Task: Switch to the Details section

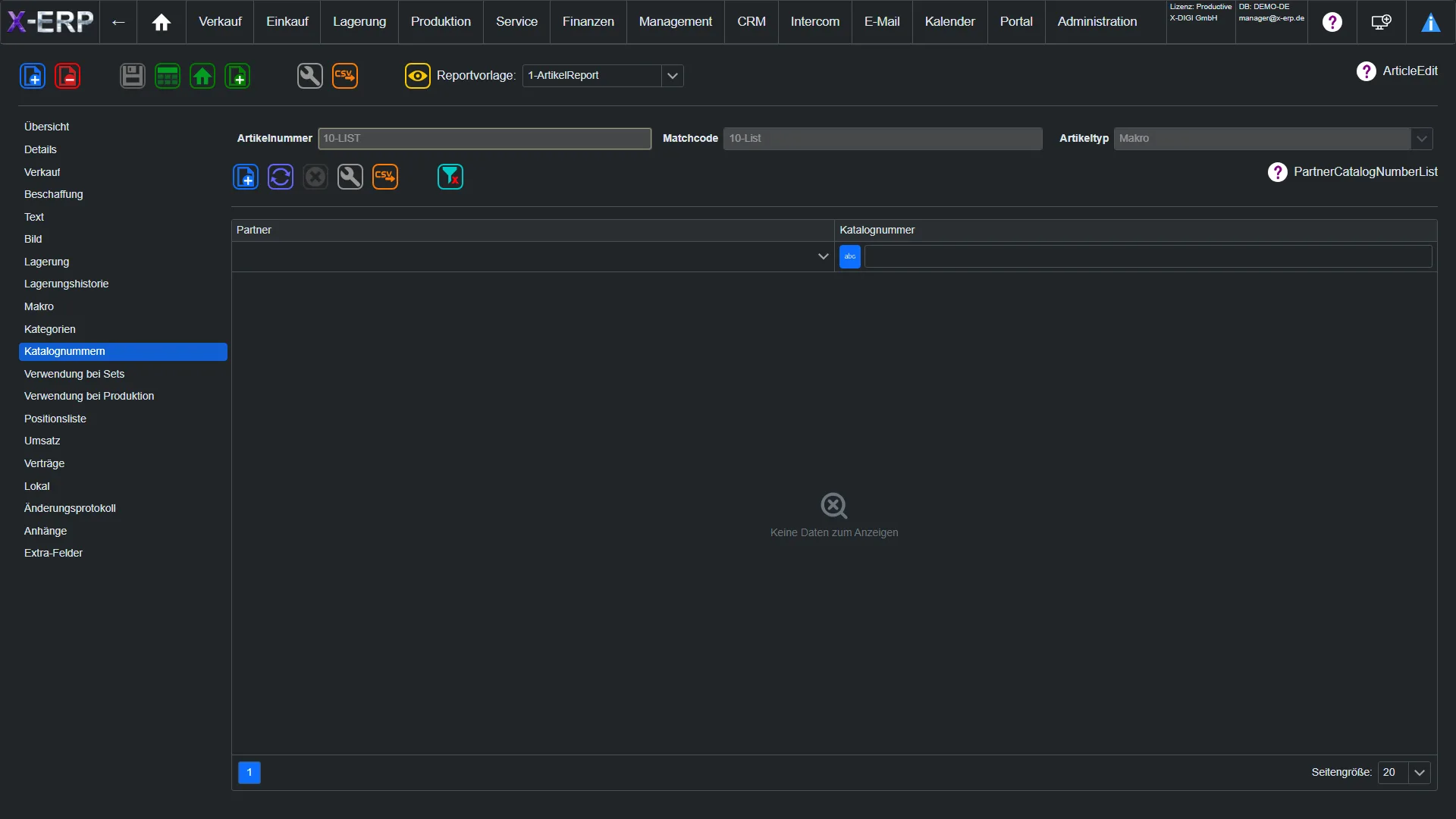Action: pos(123,149)
